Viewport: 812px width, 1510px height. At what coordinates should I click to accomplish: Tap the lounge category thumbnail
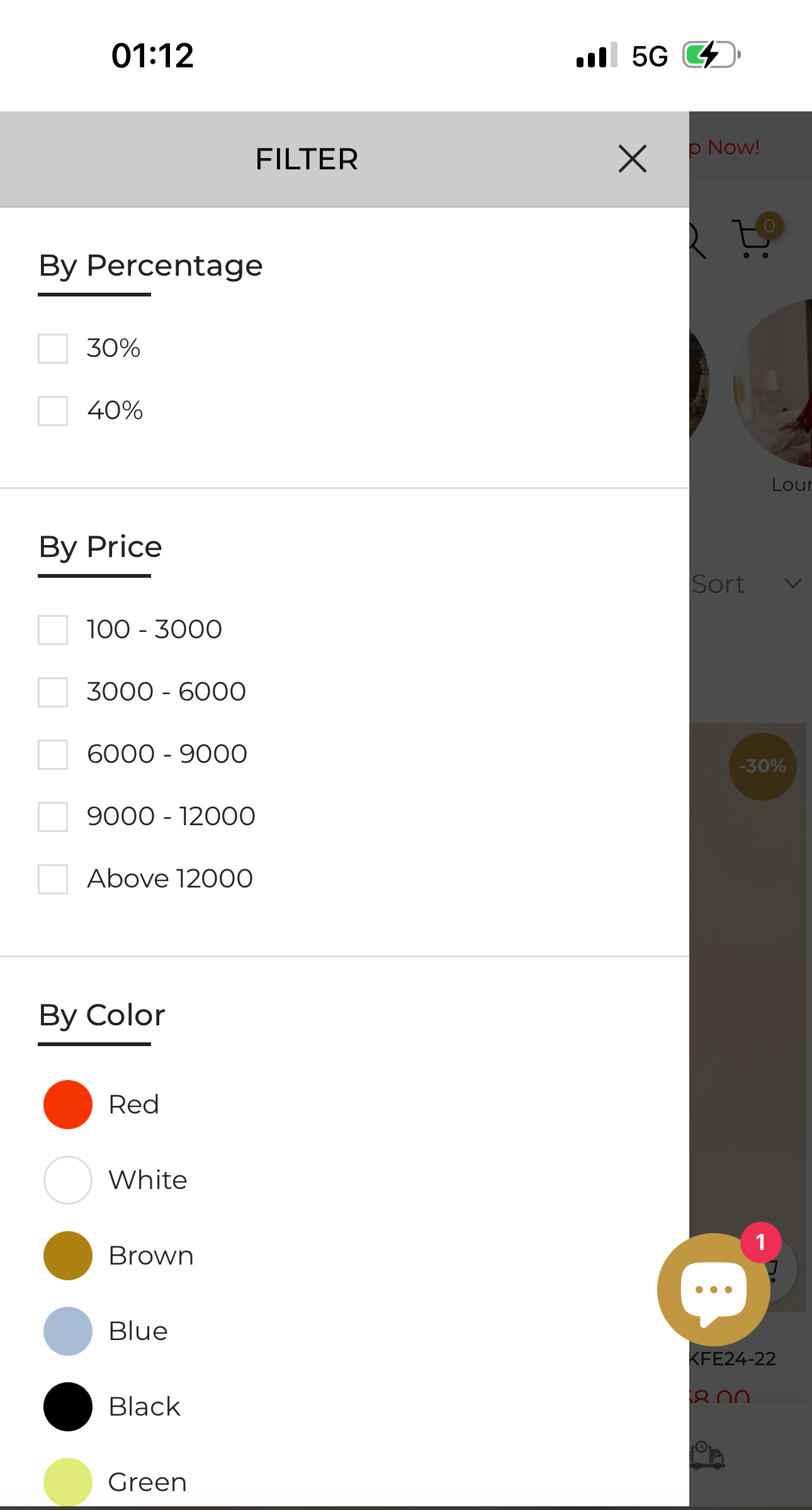[x=773, y=383]
